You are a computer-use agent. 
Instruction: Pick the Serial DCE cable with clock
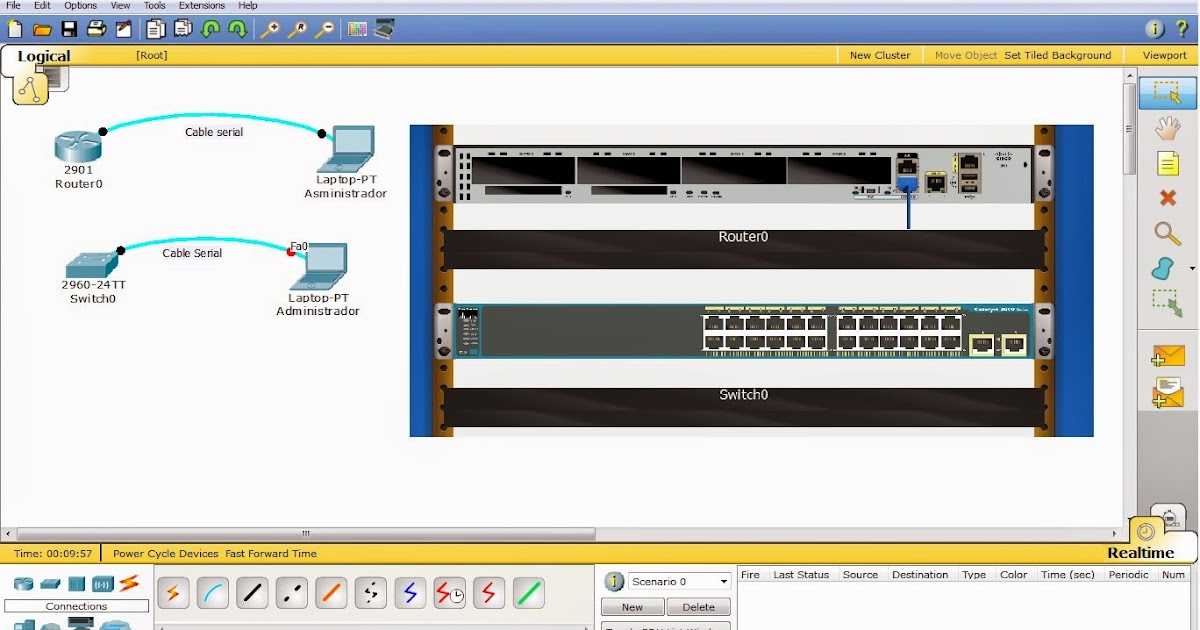(450, 593)
